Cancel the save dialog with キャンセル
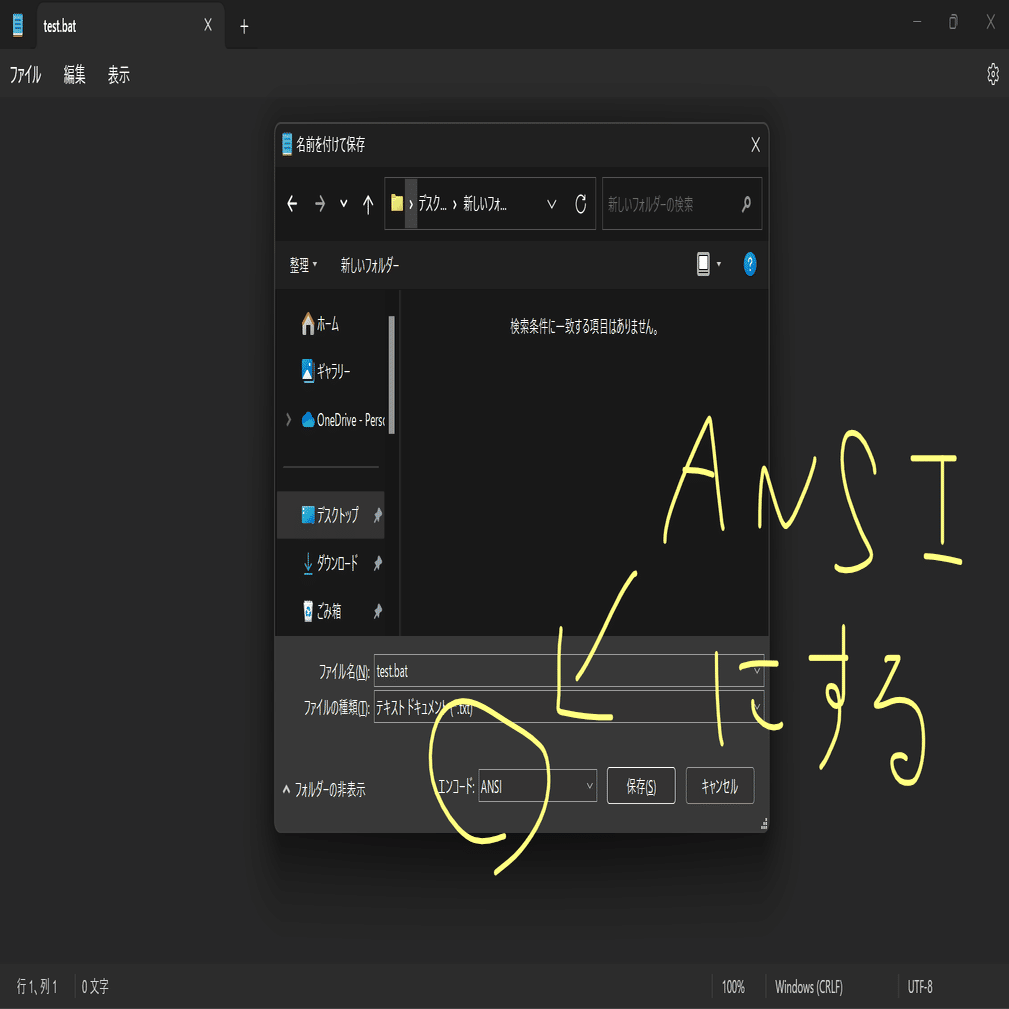The height and width of the screenshot is (1009, 1009). tap(719, 785)
